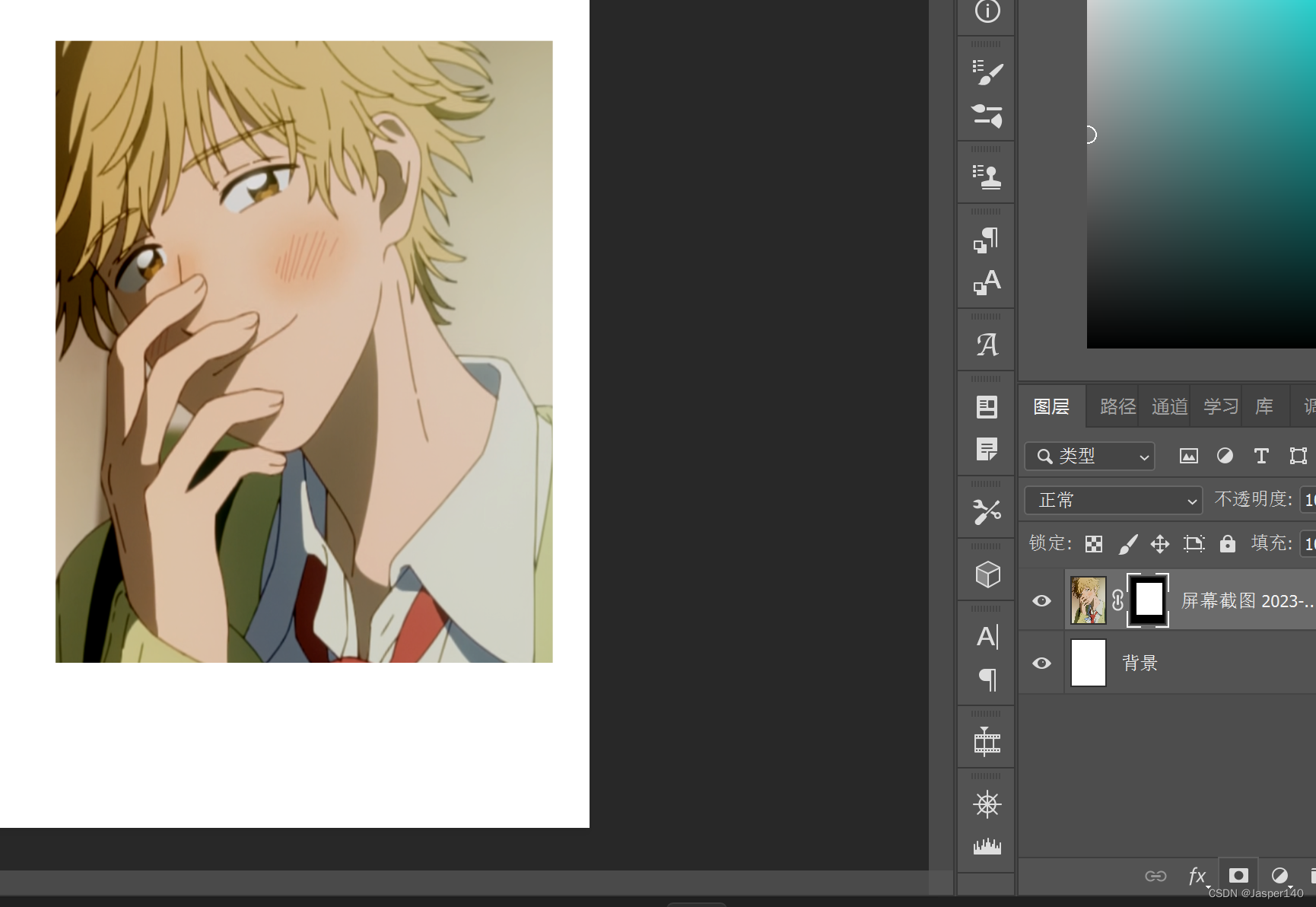
Task: Switch to the 图层 tab
Action: (x=1051, y=407)
